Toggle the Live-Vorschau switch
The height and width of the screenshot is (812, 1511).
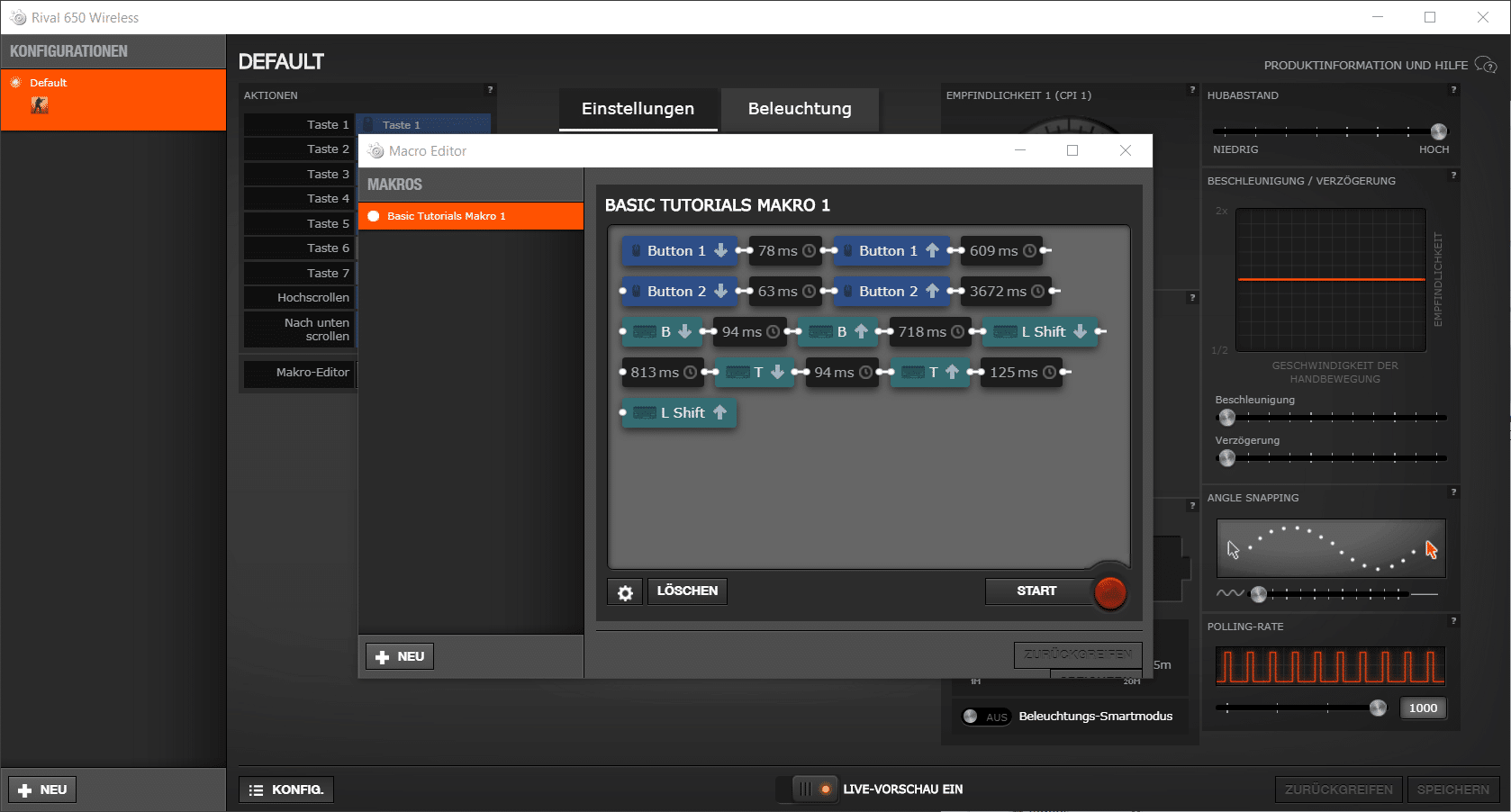[807, 789]
